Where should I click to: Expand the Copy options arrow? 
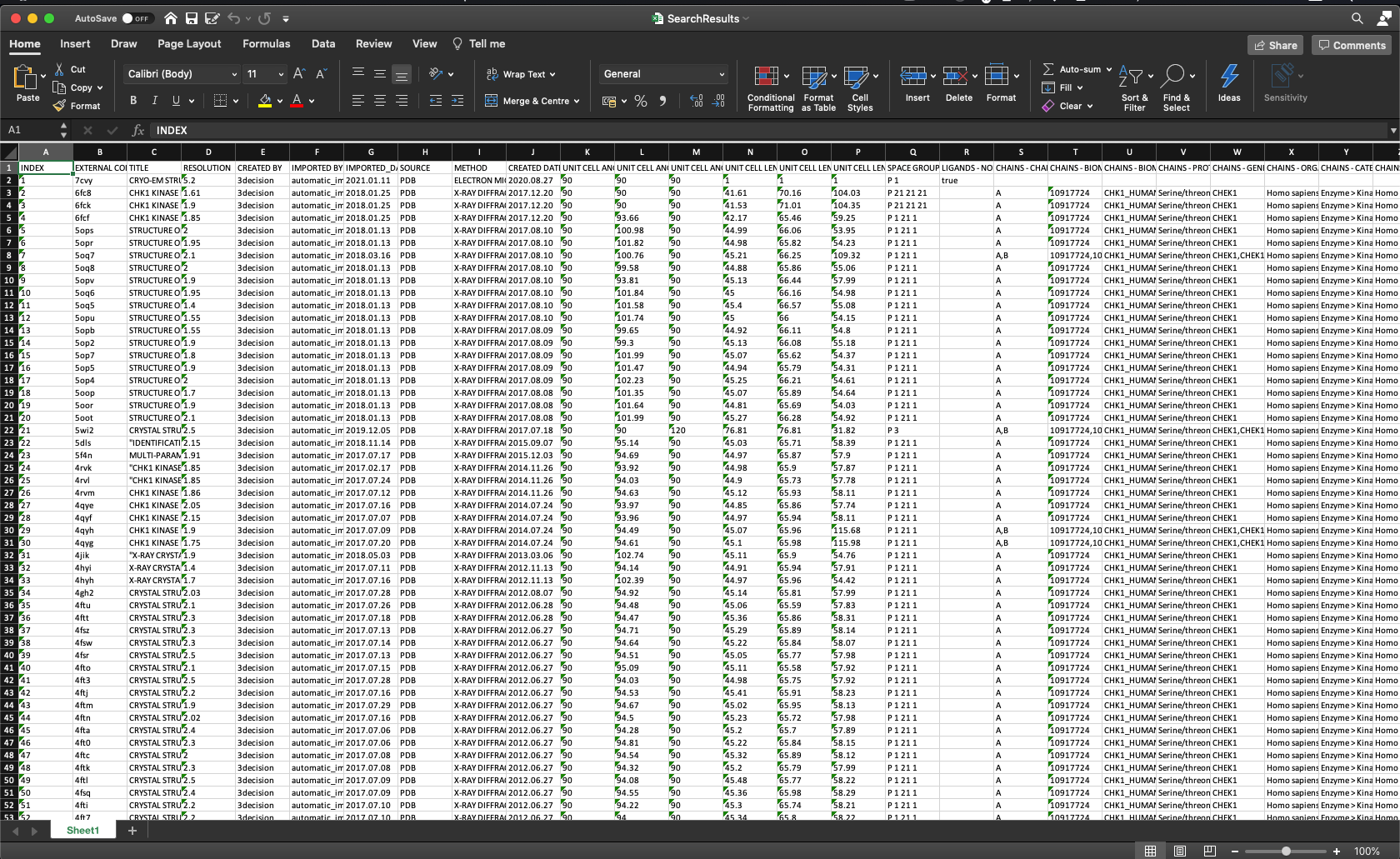[x=100, y=87]
